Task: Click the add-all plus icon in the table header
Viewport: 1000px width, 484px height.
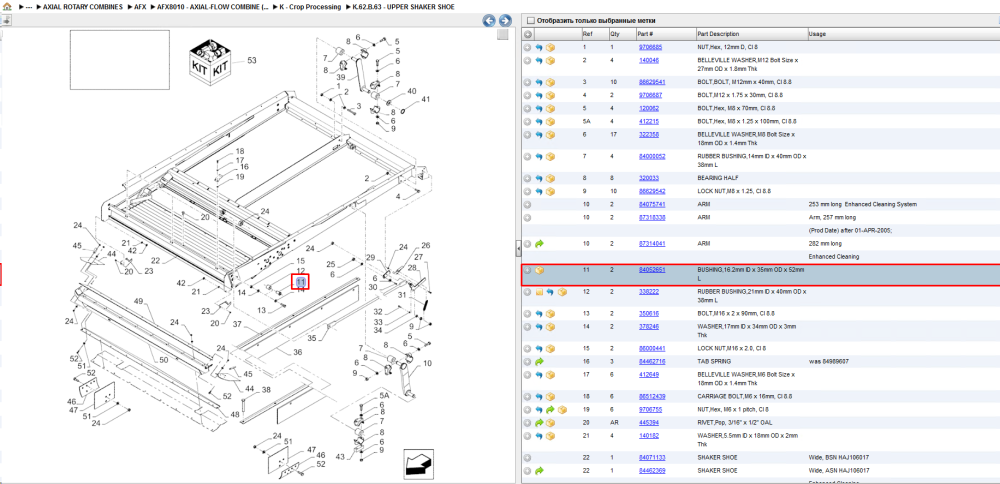Action: (x=528, y=34)
